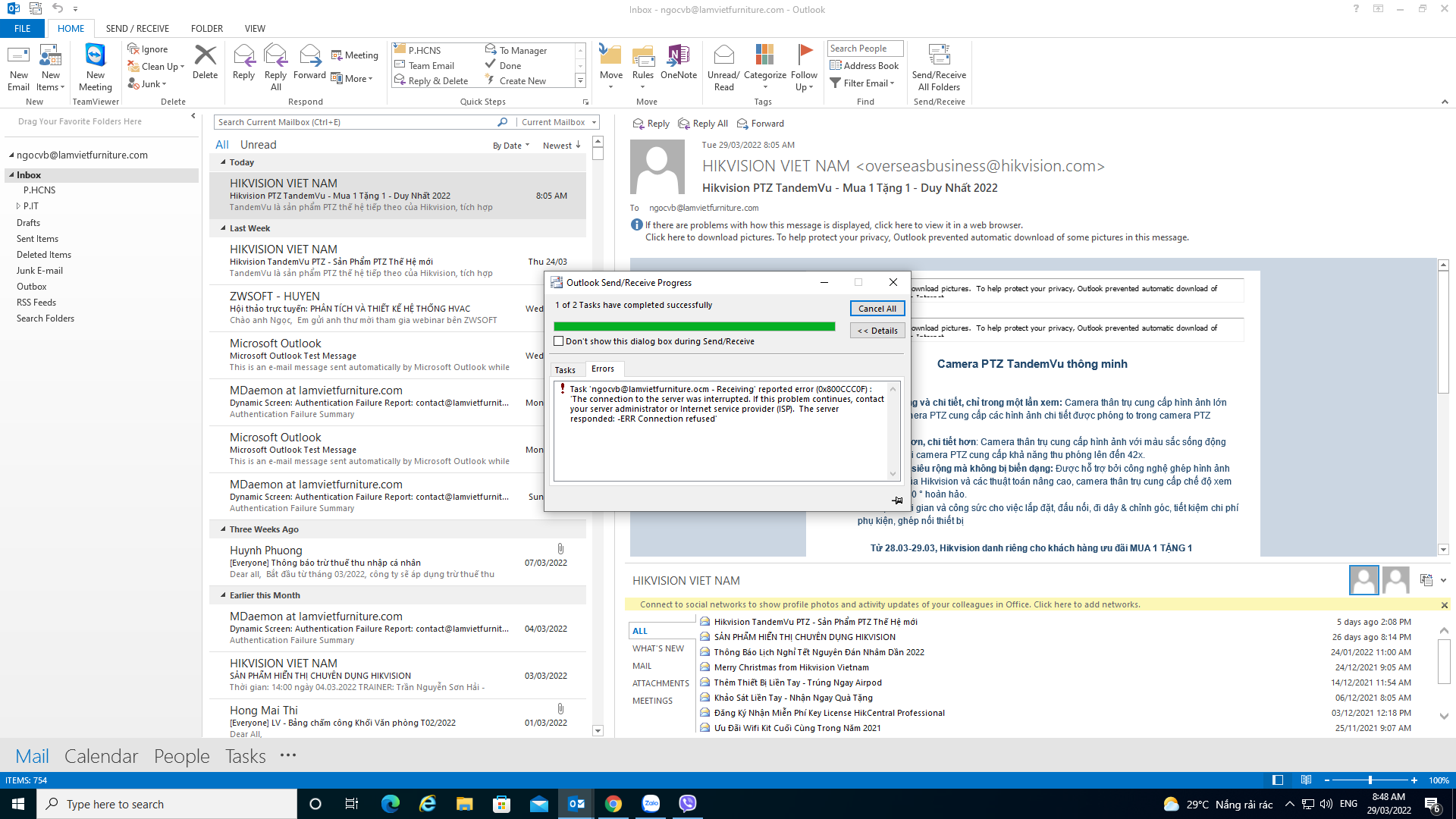Open File Explorer from the taskbar
Image resolution: width=1456 pixels, height=819 pixels.
coord(465,804)
